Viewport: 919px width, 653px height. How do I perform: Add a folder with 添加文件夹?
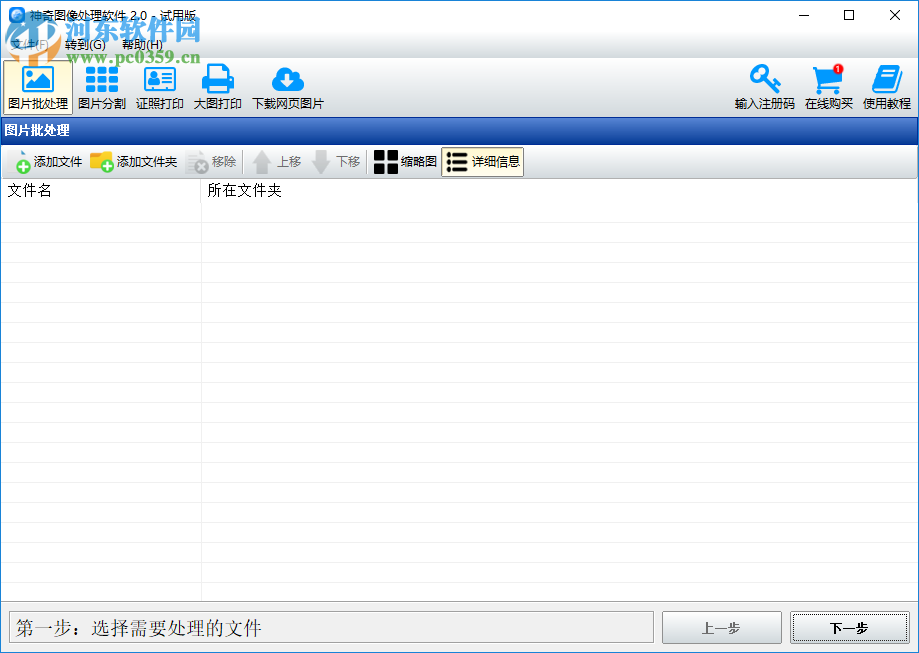pyautogui.click(x=133, y=161)
